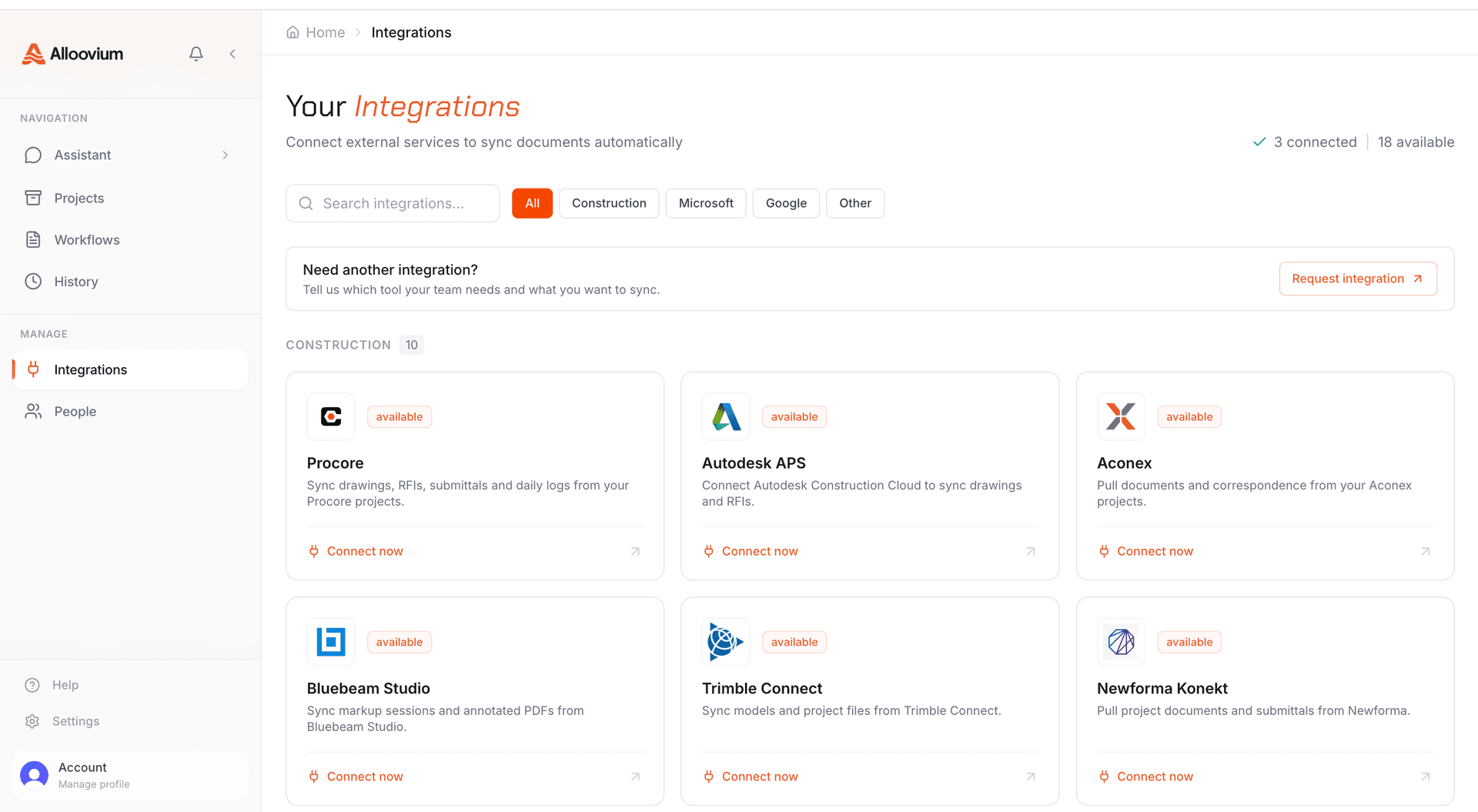Viewport: 1478px width, 812px height.
Task: Open Assistant in the navigation
Action: [x=130, y=155]
